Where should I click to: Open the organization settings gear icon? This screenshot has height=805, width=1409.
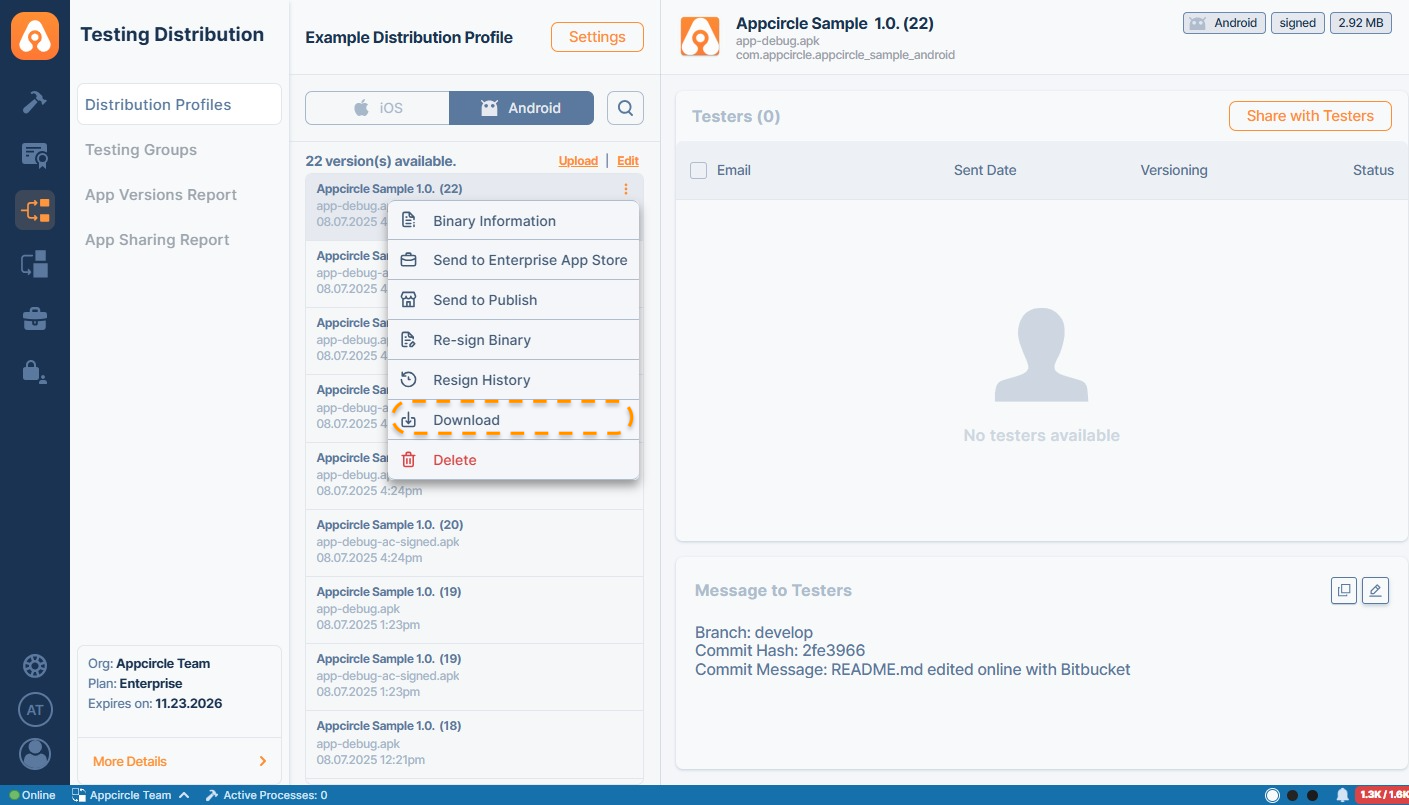click(x=35, y=666)
